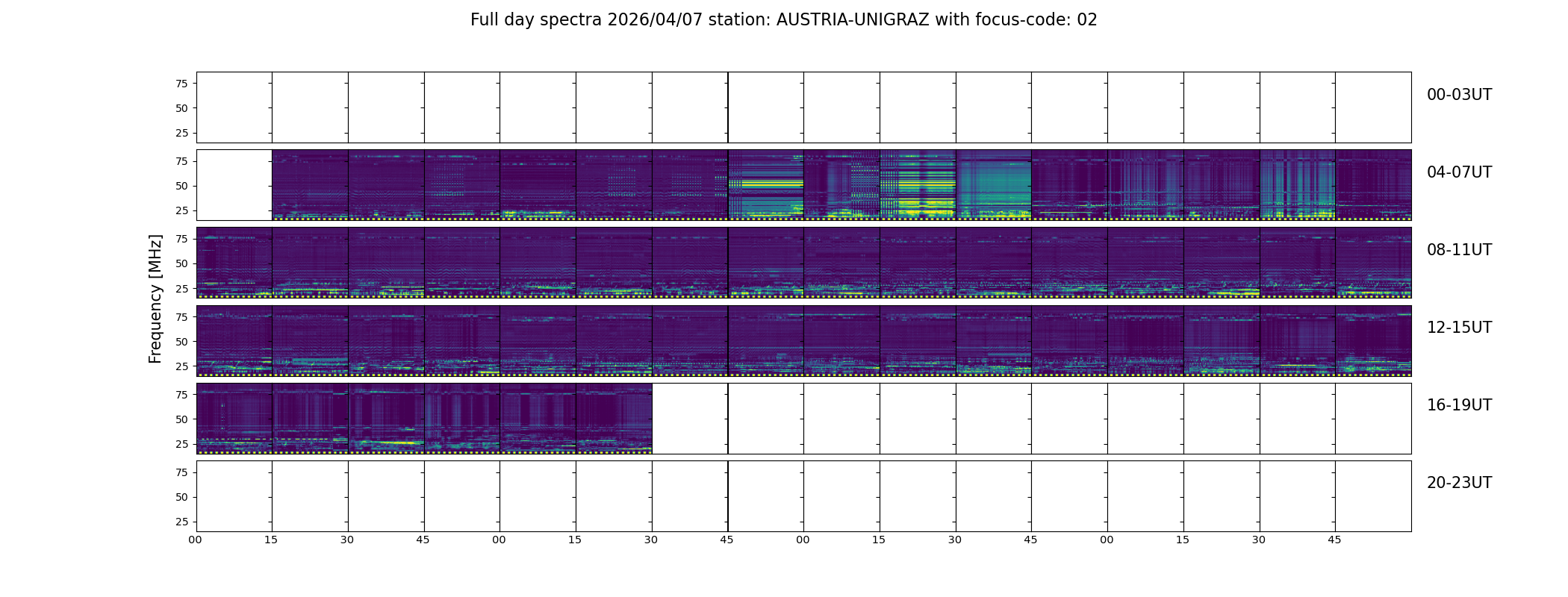Click the 'Frequency [MHz]' y-axis label
The image size is (1568, 597).
tap(155, 298)
